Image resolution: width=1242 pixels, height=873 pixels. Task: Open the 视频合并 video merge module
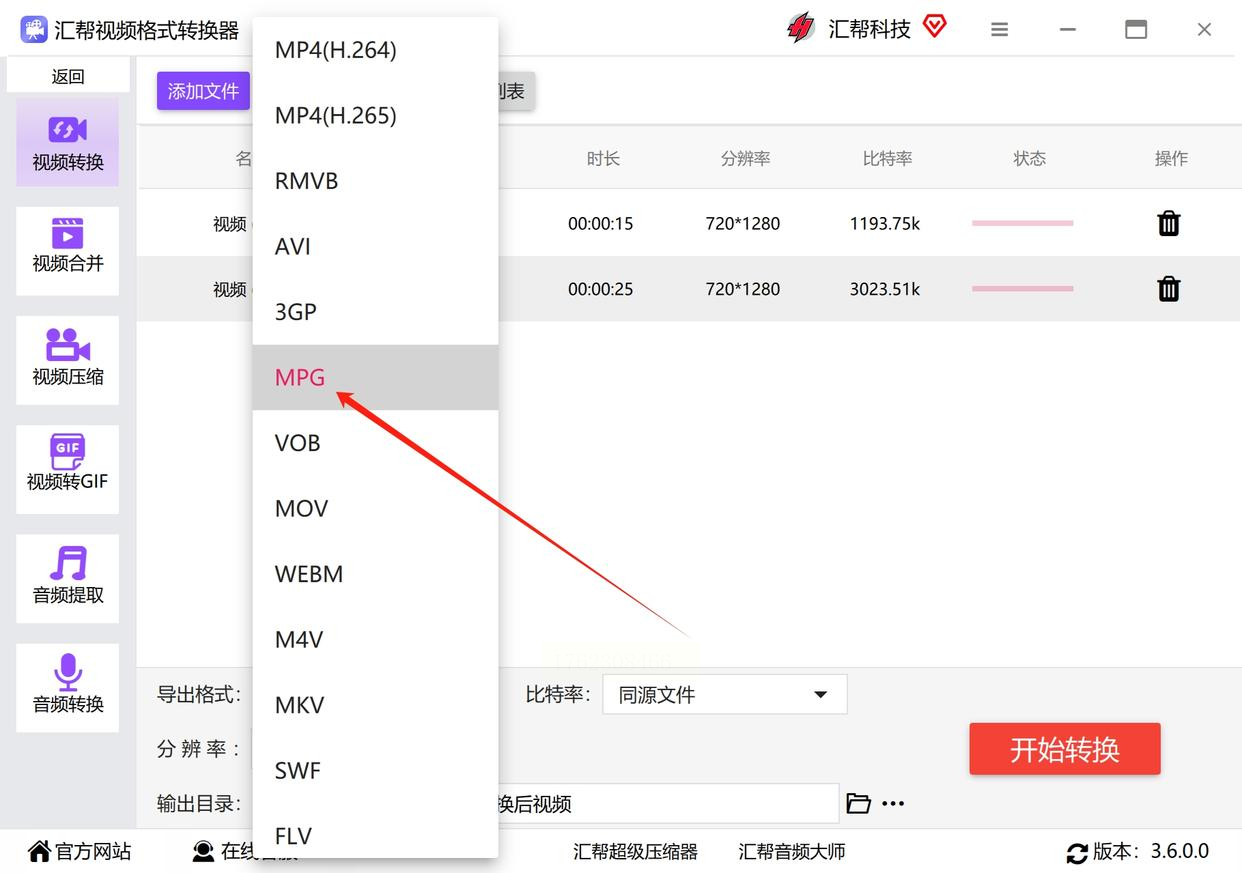coord(67,251)
